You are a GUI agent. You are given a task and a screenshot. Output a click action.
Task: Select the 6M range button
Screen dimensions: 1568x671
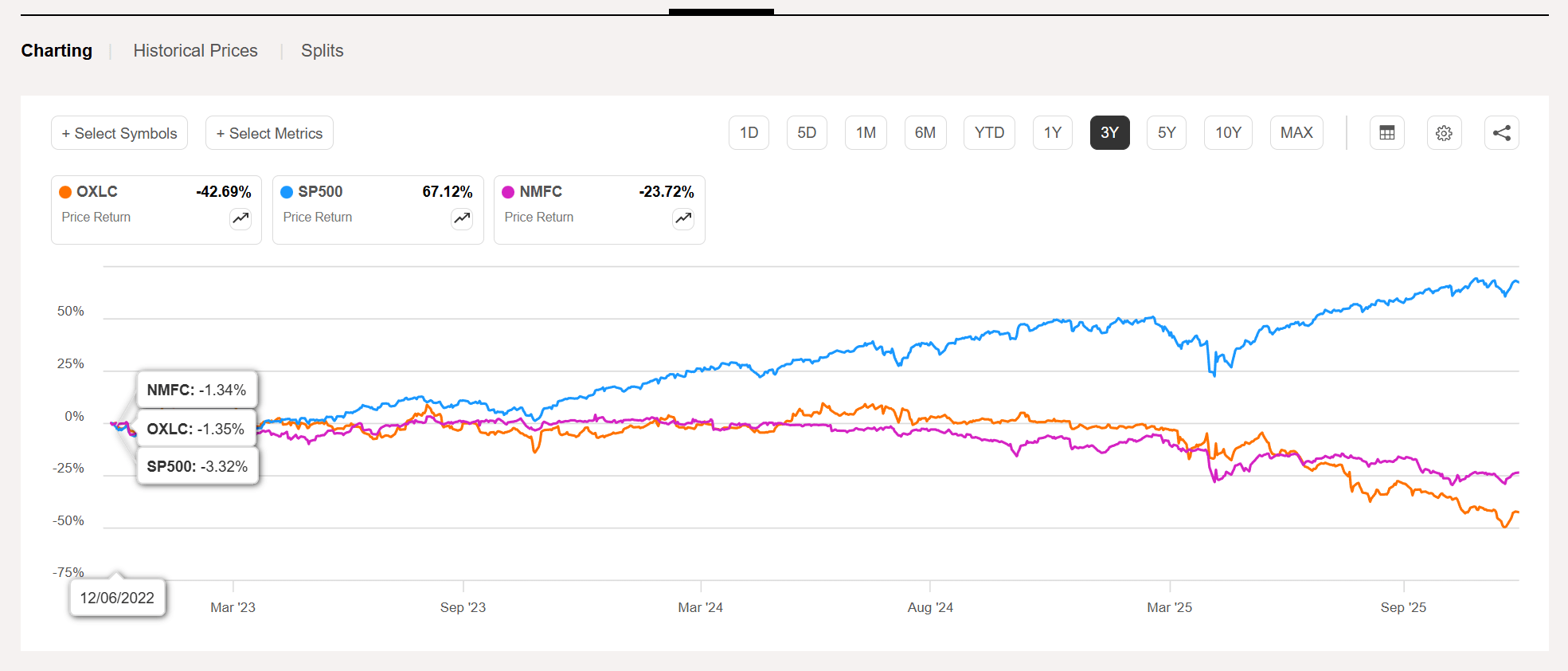click(925, 133)
